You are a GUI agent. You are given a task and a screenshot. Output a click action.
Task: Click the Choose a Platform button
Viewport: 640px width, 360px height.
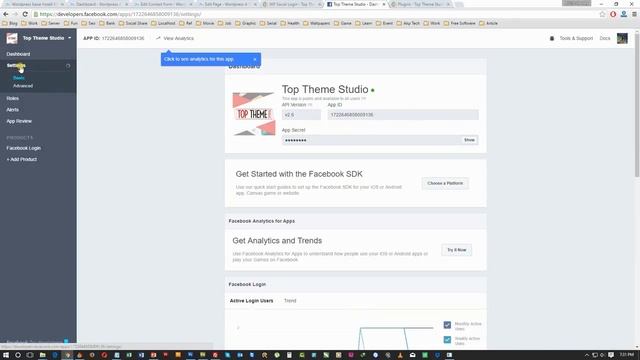(445, 183)
